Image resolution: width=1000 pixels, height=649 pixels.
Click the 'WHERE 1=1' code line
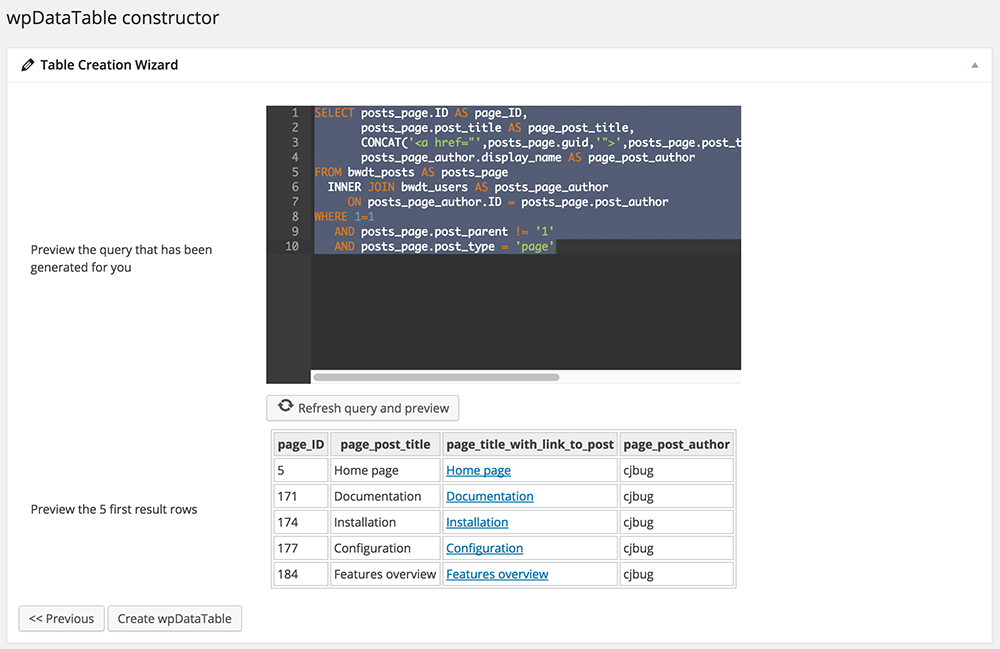[344, 217]
